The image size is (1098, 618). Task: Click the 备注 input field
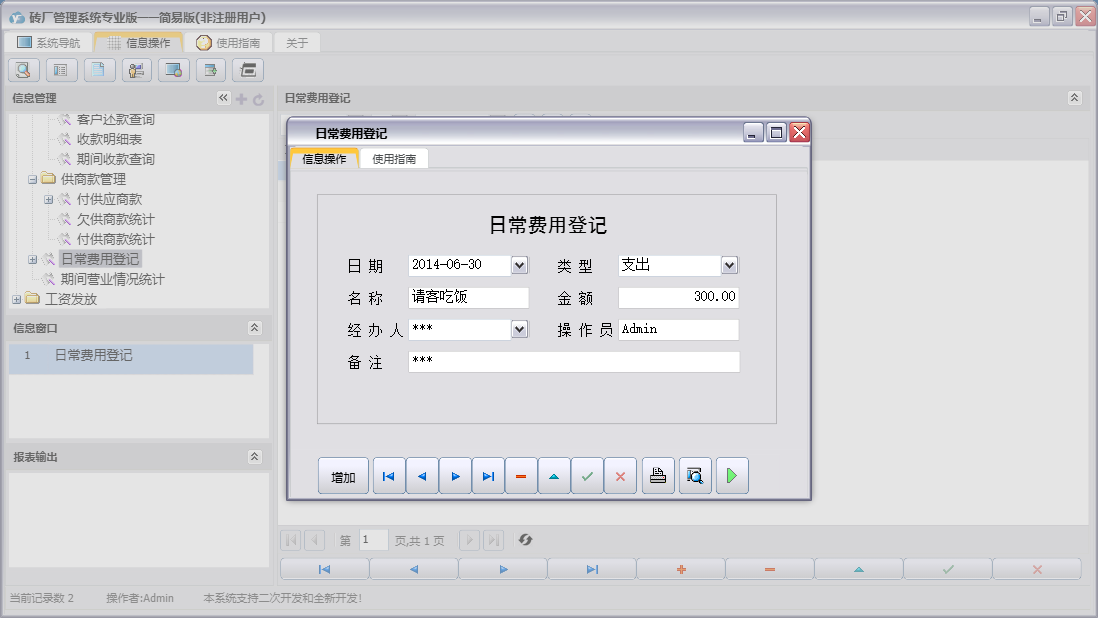(x=573, y=362)
